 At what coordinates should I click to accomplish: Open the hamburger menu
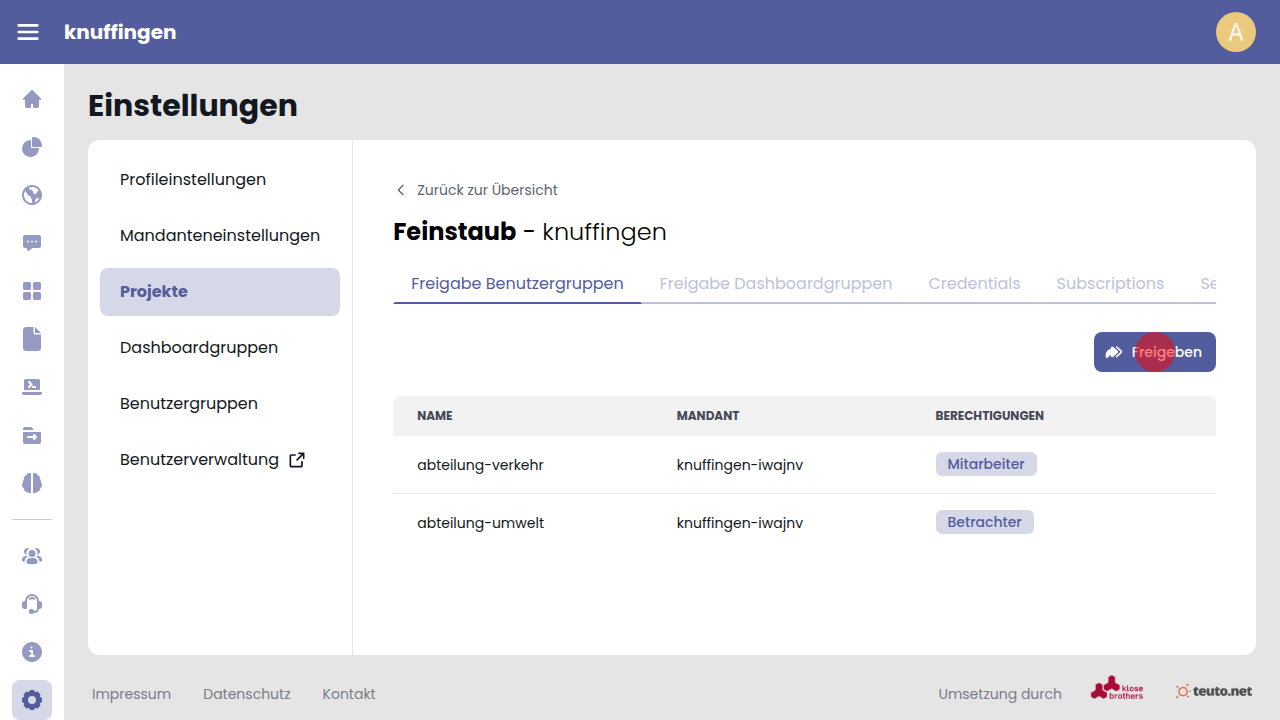click(28, 32)
